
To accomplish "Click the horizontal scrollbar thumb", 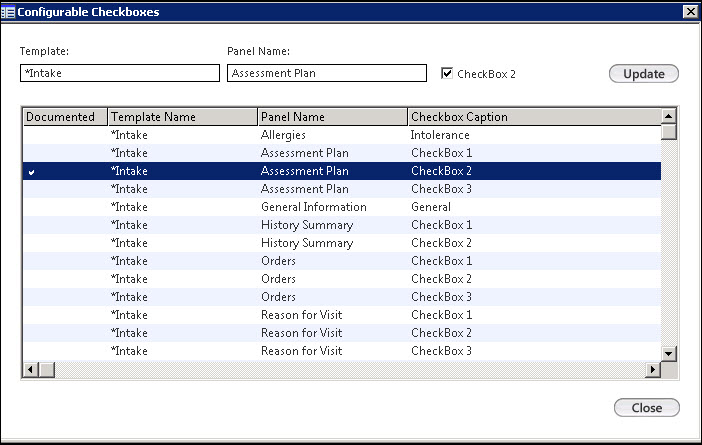I will coord(47,370).
